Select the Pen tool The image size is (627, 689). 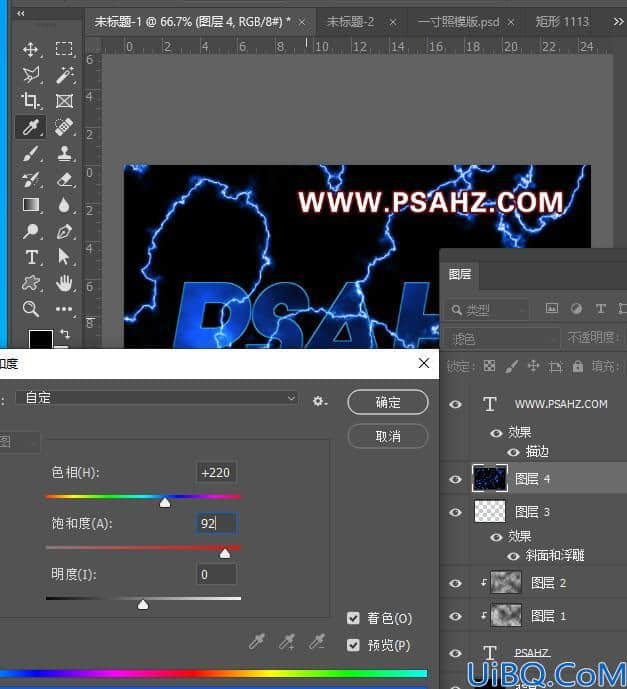(x=64, y=231)
